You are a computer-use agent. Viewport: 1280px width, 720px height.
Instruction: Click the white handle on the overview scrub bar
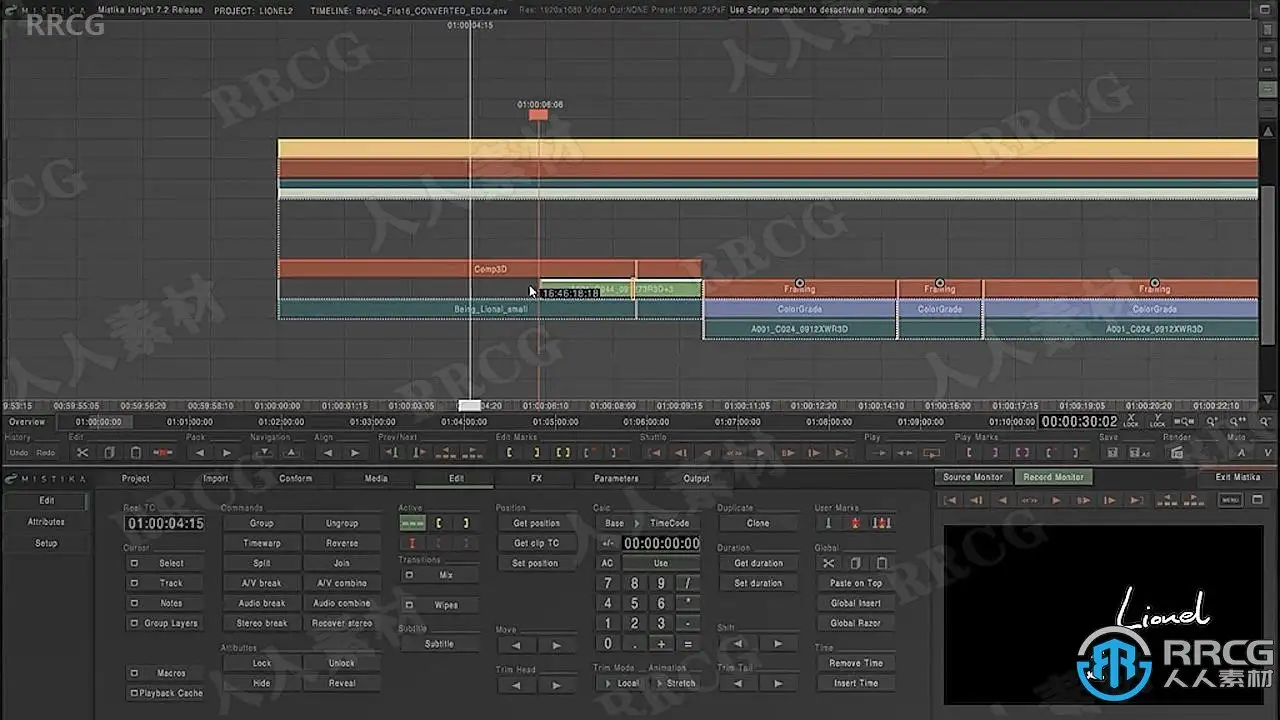pyautogui.click(x=469, y=405)
